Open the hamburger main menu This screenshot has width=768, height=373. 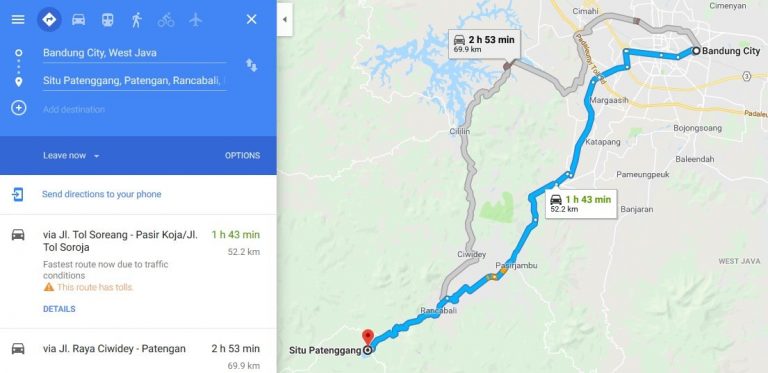click(x=18, y=20)
